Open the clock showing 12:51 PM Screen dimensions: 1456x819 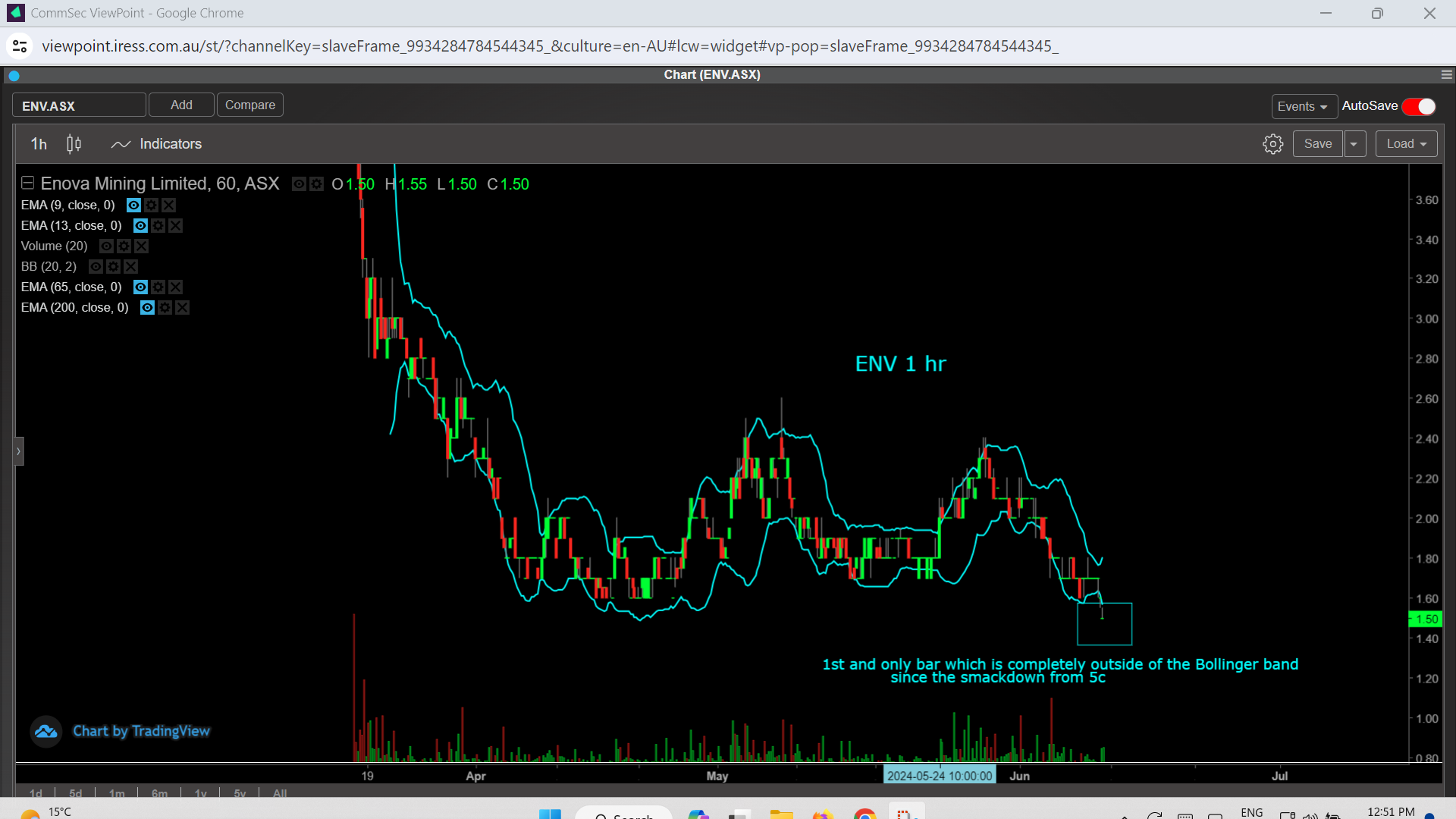[x=1391, y=812]
